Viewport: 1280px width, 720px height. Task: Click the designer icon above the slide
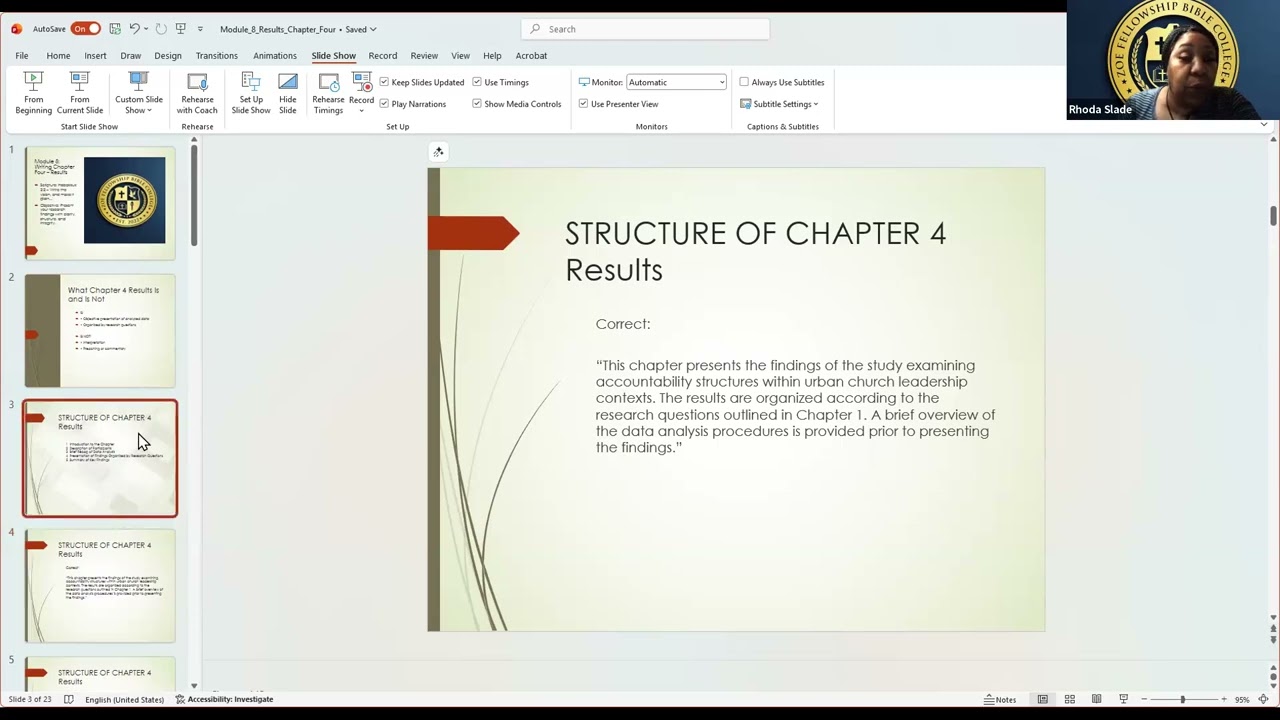click(x=438, y=152)
